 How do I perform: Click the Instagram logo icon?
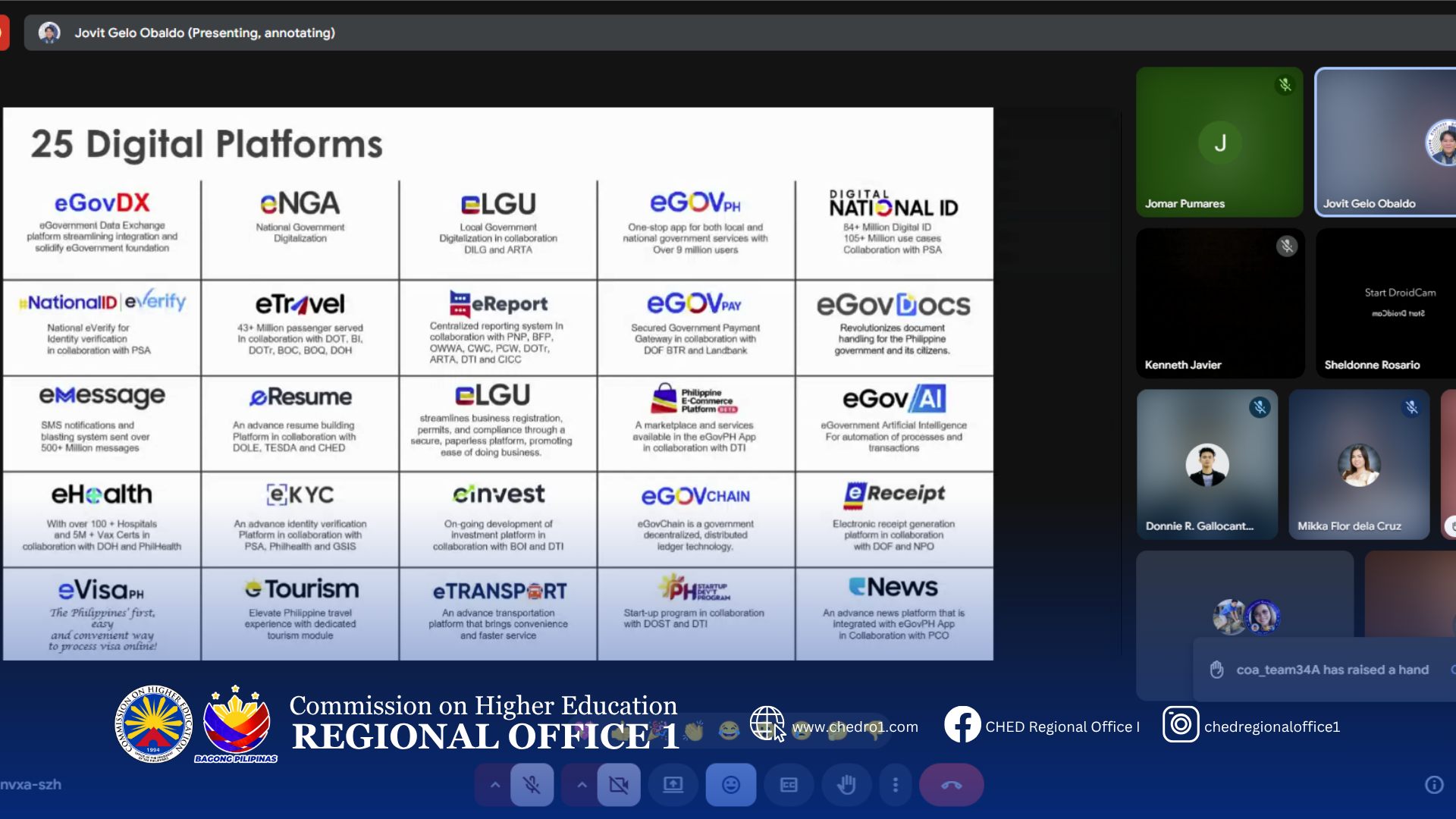coord(1180,724)
